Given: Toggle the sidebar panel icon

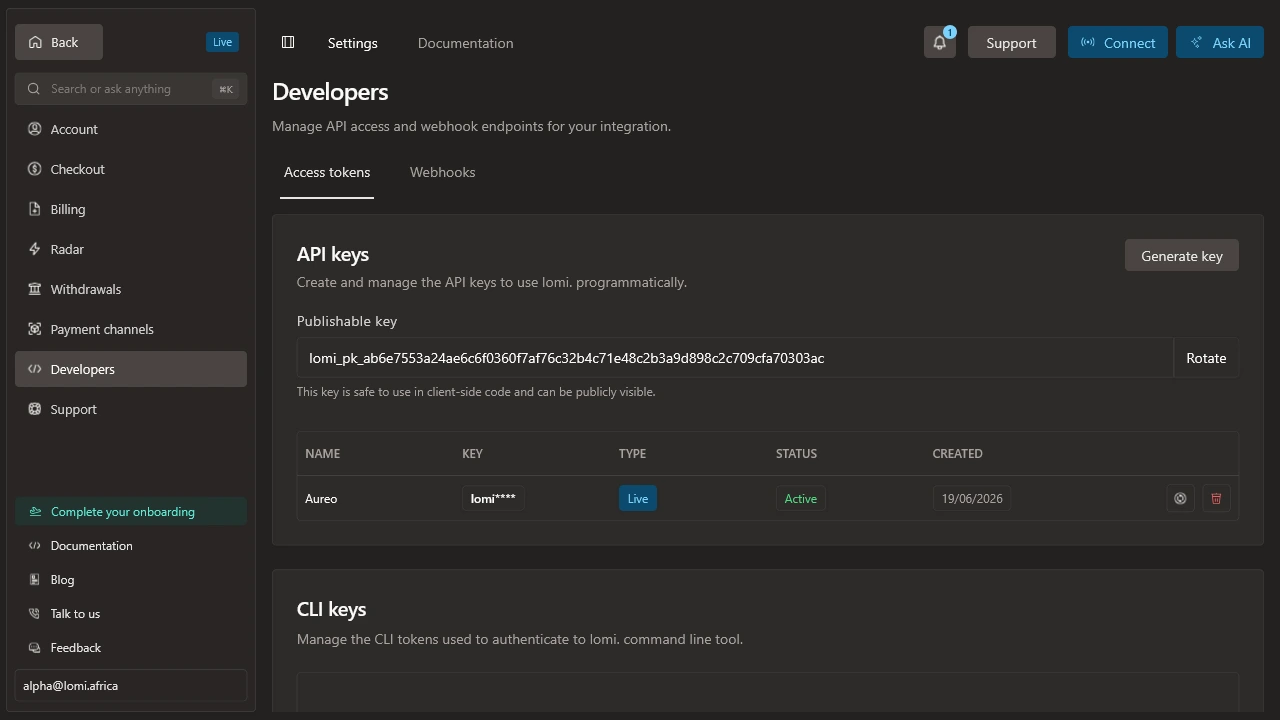Looking at the screenshot, I should [x=288, y=42].
